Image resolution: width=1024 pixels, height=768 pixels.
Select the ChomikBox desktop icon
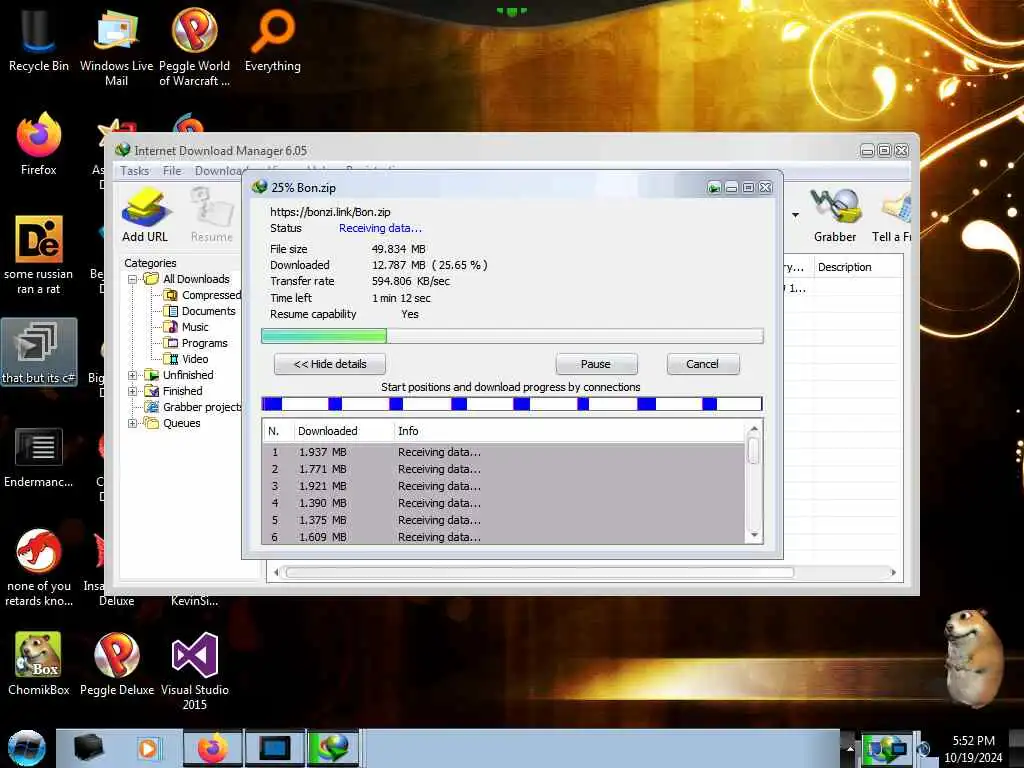(x=39, y=664)
